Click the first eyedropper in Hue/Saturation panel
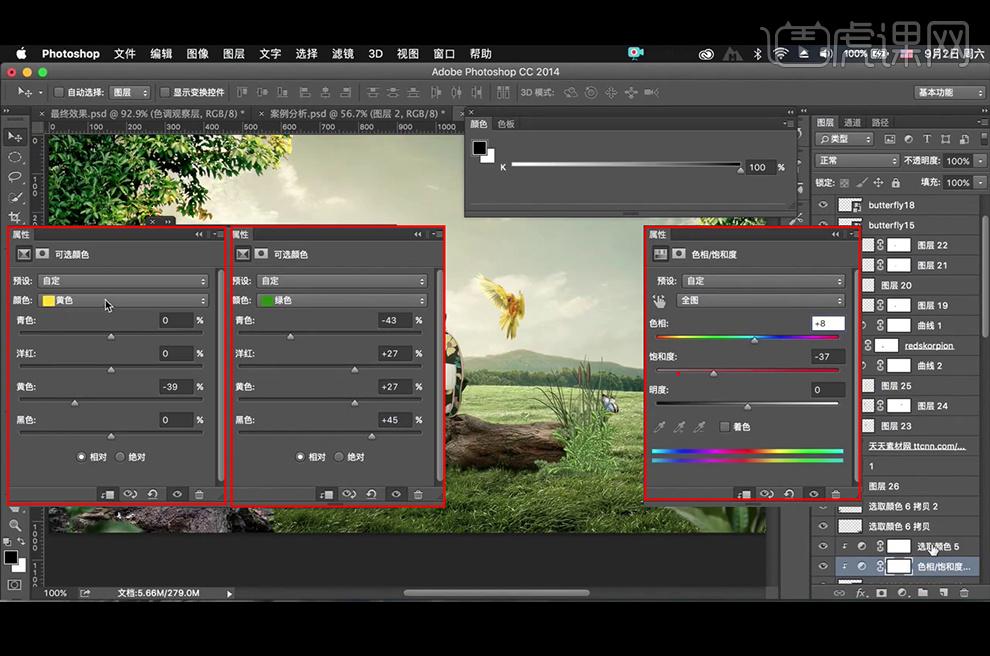Screen dimensions: 990x656 659,427
